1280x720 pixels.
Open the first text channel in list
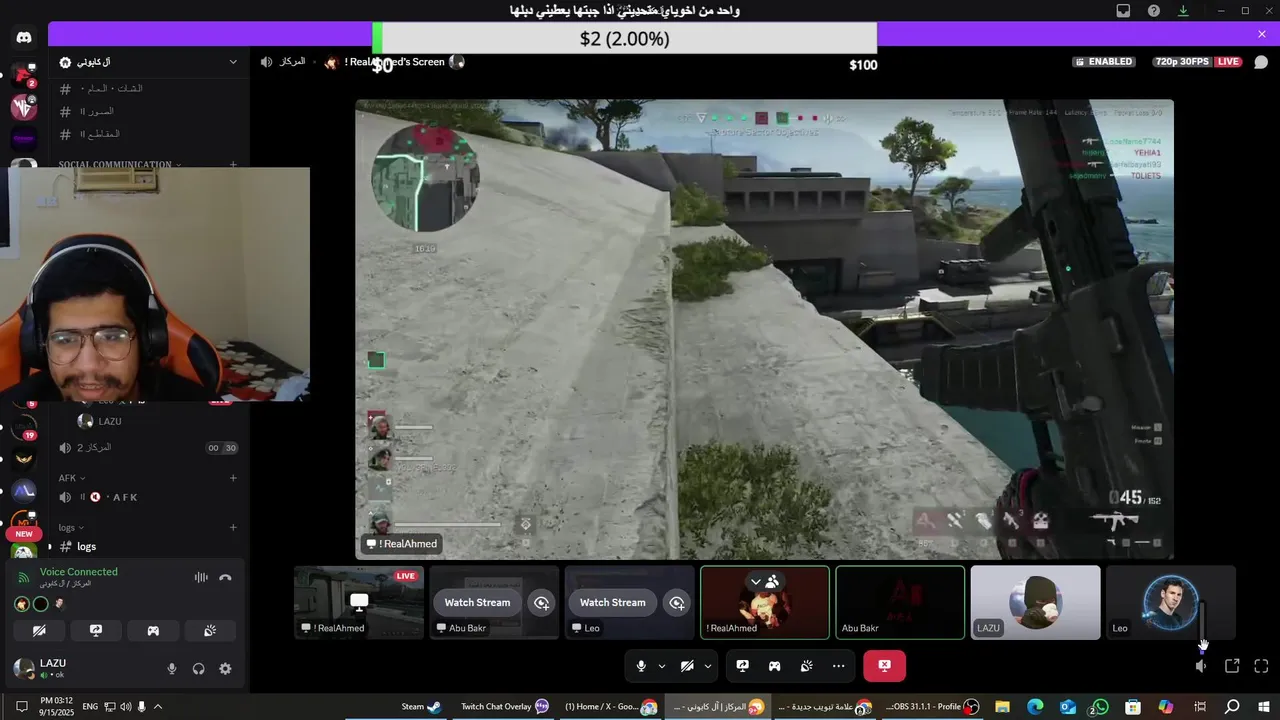click(148, 89)
